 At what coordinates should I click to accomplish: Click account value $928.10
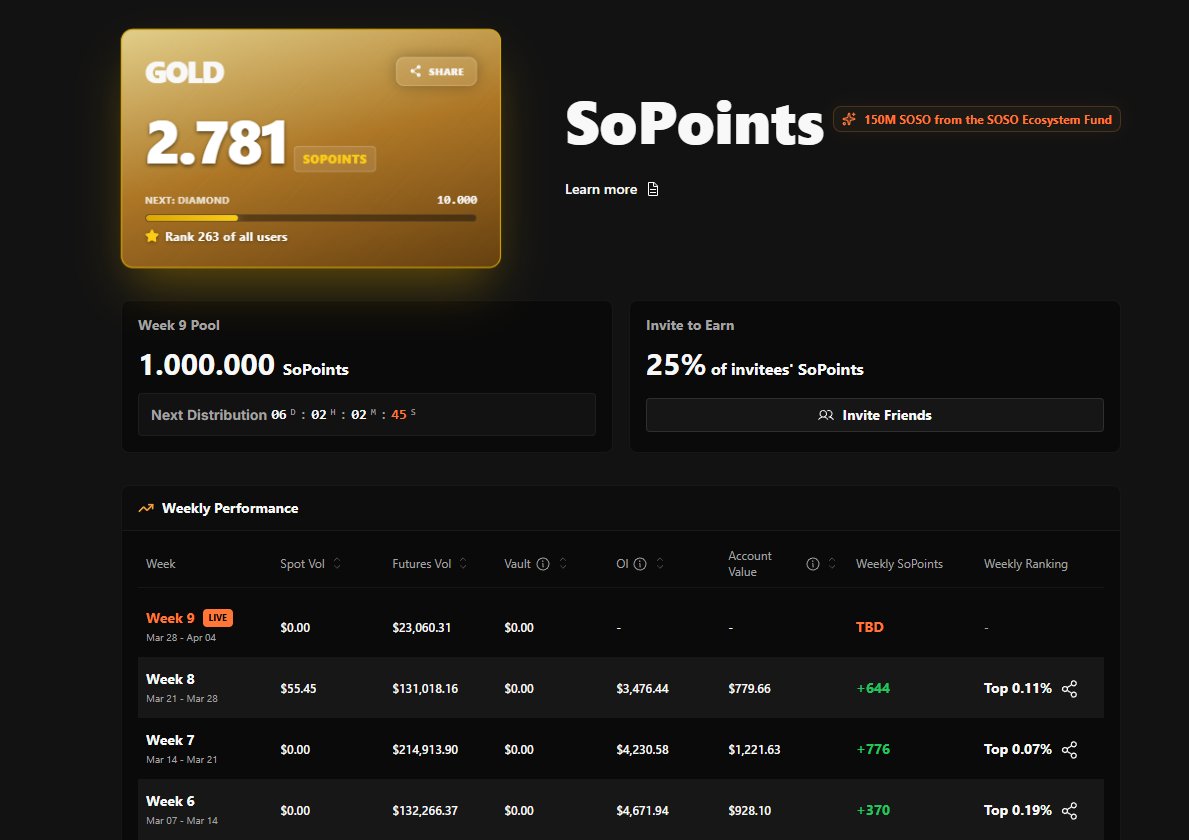click(749, 810)
